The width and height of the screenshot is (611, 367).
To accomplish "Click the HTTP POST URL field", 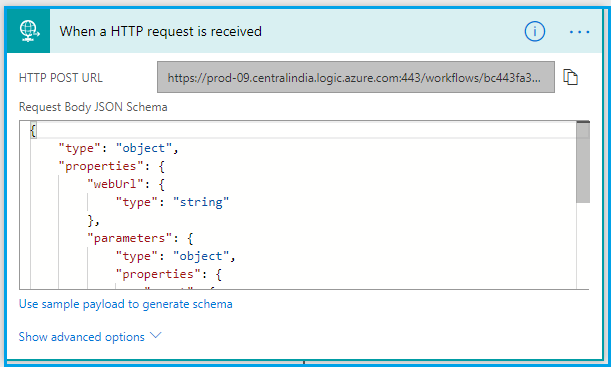I will (355, 77).
